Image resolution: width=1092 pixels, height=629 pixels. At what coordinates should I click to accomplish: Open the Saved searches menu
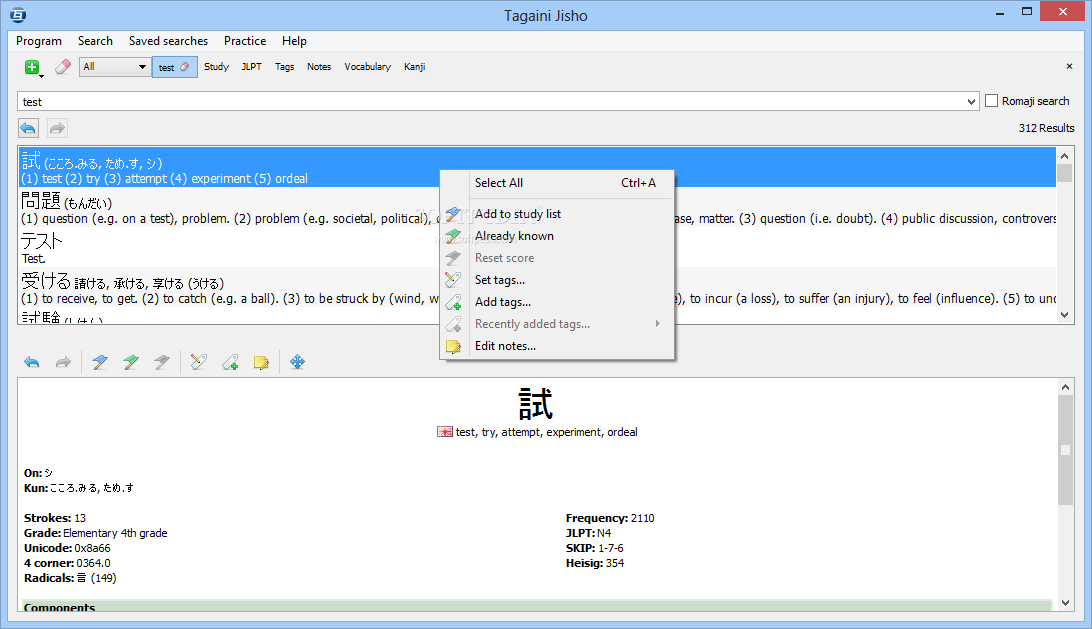[x=169, y=41]
